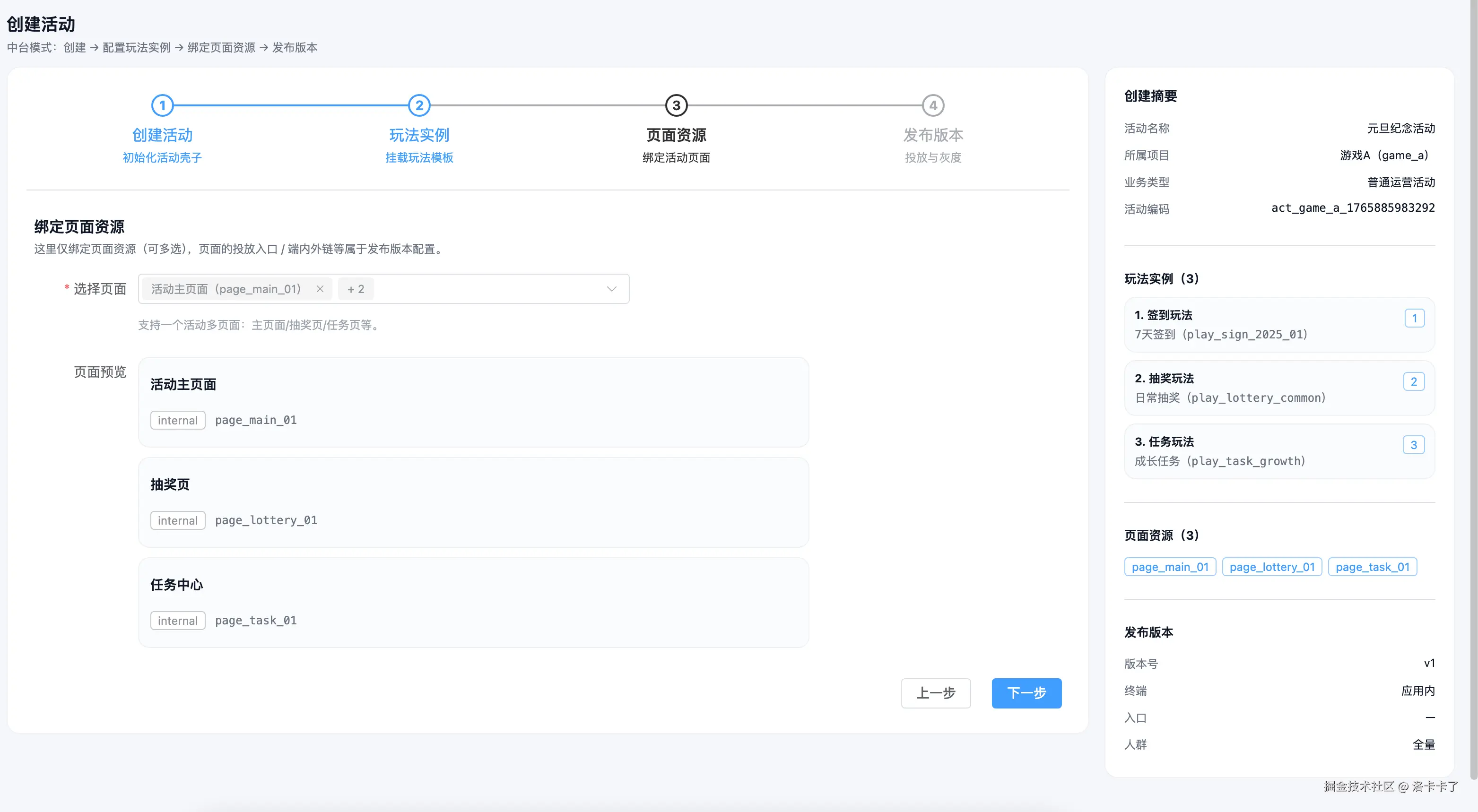This screenshot has width=1478, height=812.
Task: Click inside the 选择页面 select field
Action: (487, 289)
